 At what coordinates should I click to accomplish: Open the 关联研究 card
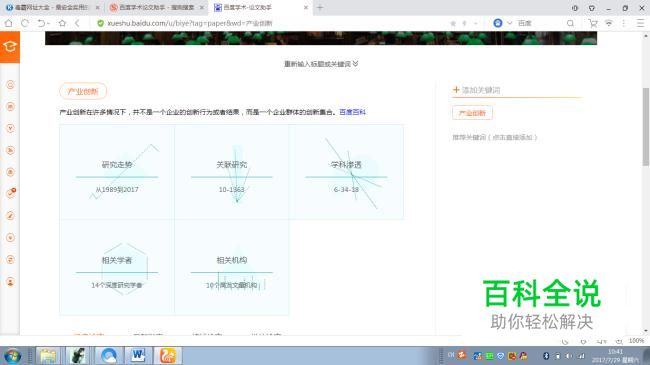(232, 172)
